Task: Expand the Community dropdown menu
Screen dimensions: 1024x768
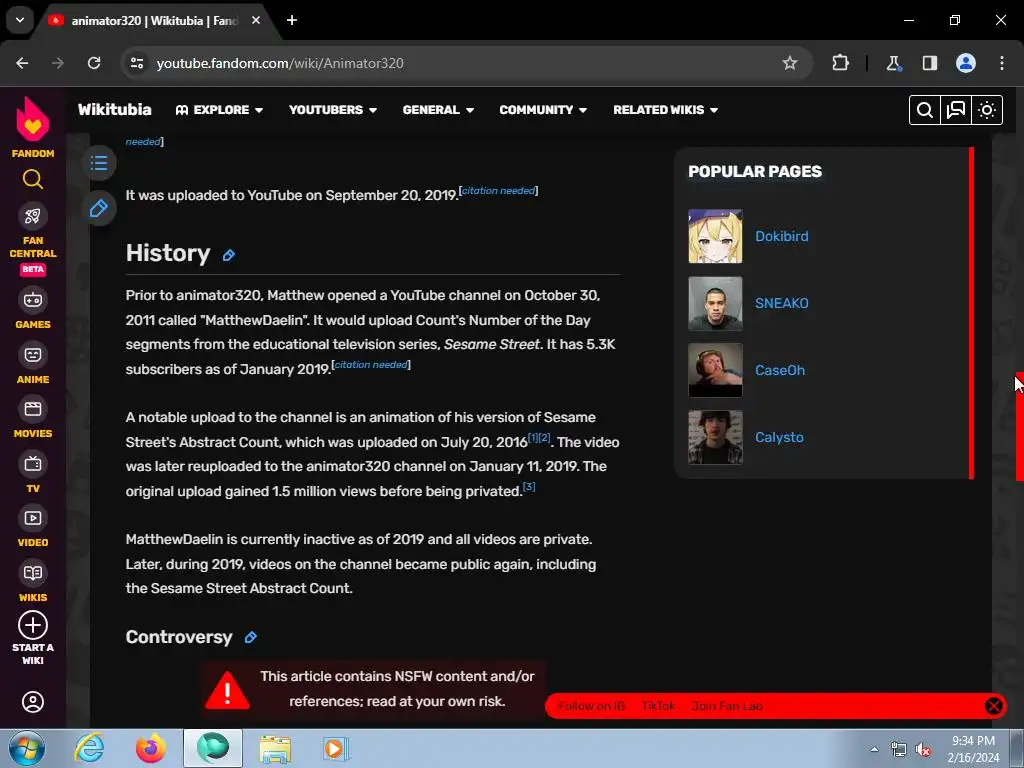Action: (x=543, y=110)
